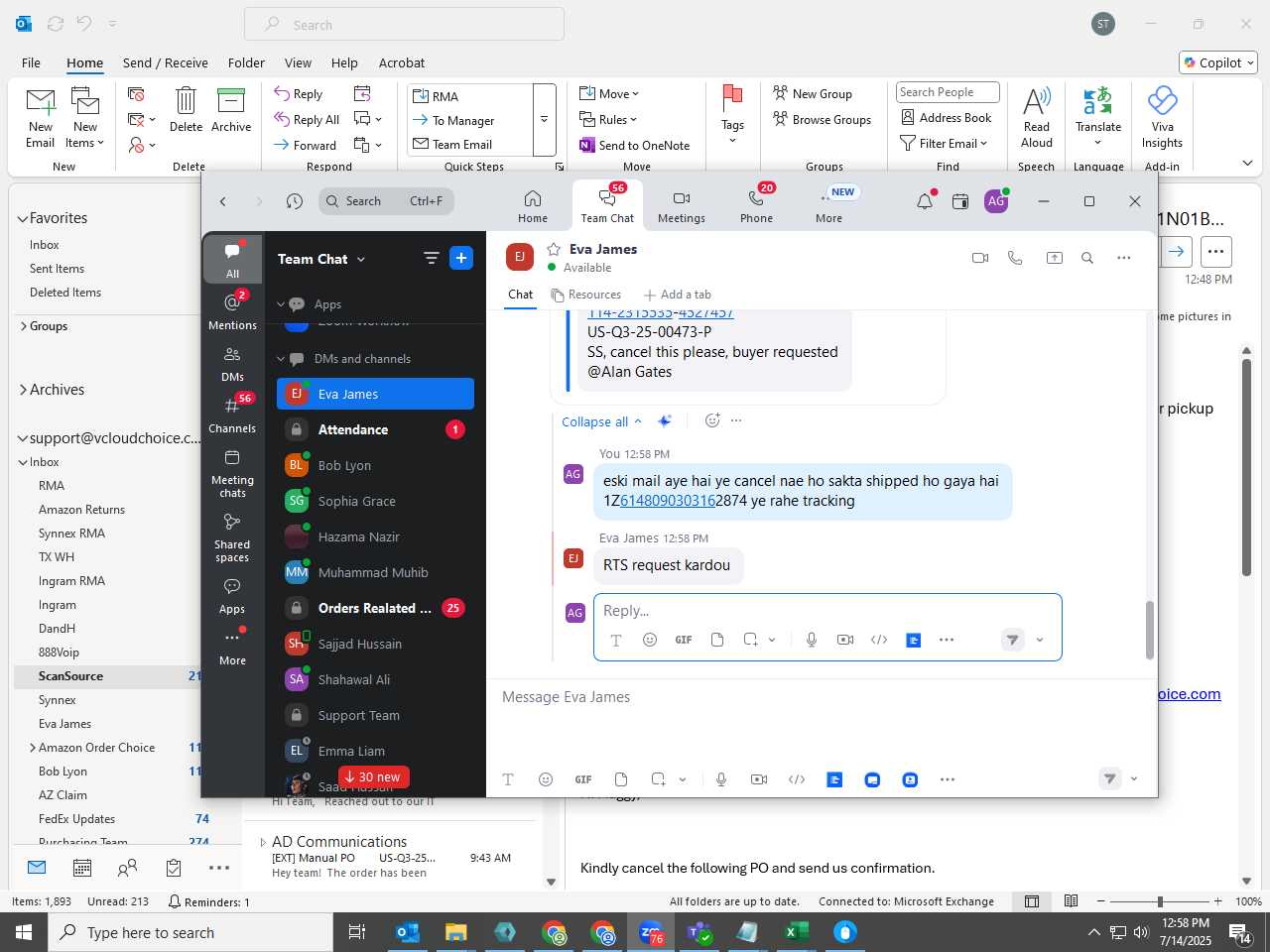Collapse all thread replies
This screenshot has height=952, width=1270.
pyautogui.click(x=601, y=421)
